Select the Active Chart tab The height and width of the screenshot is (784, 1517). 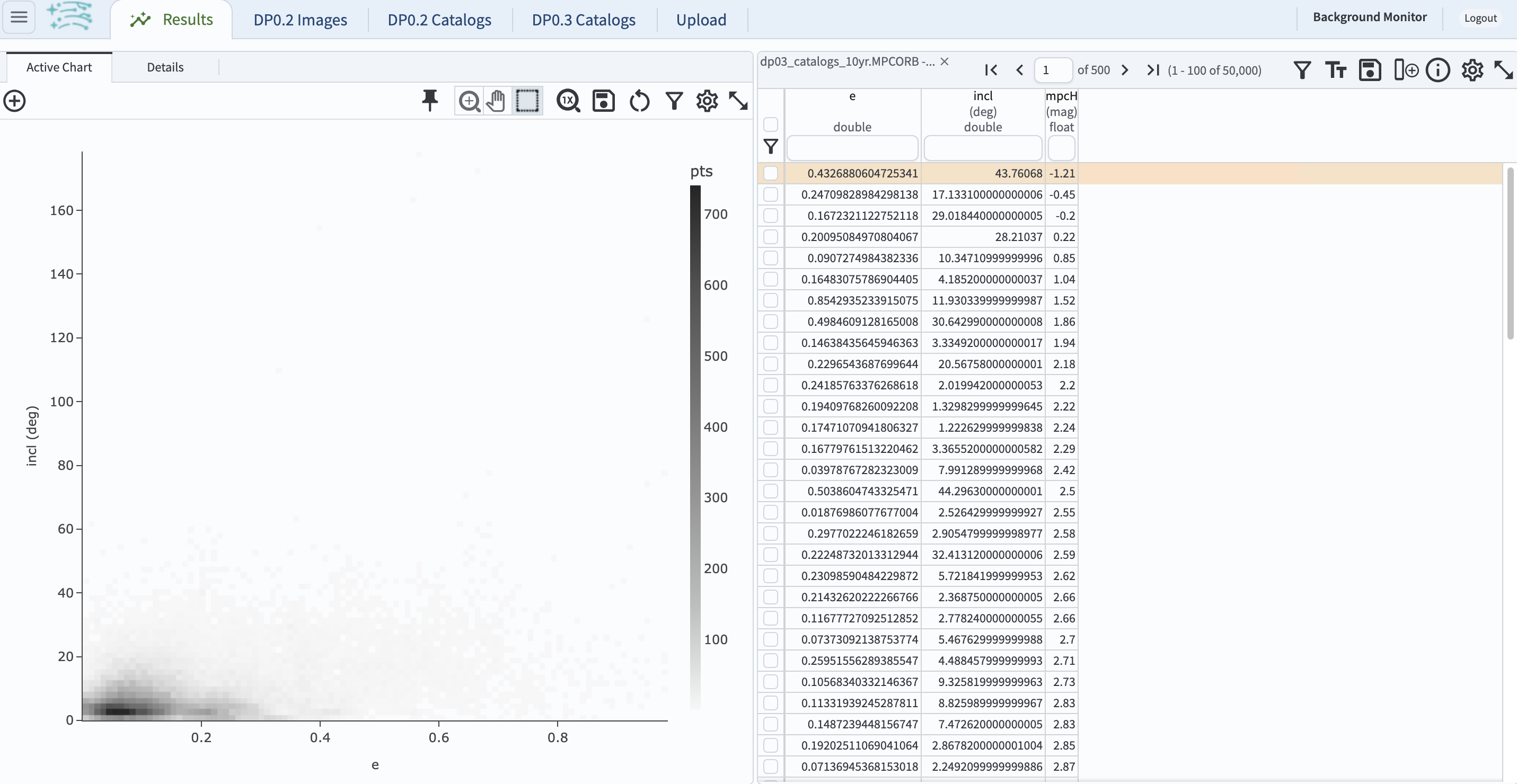tap(59, 67)
